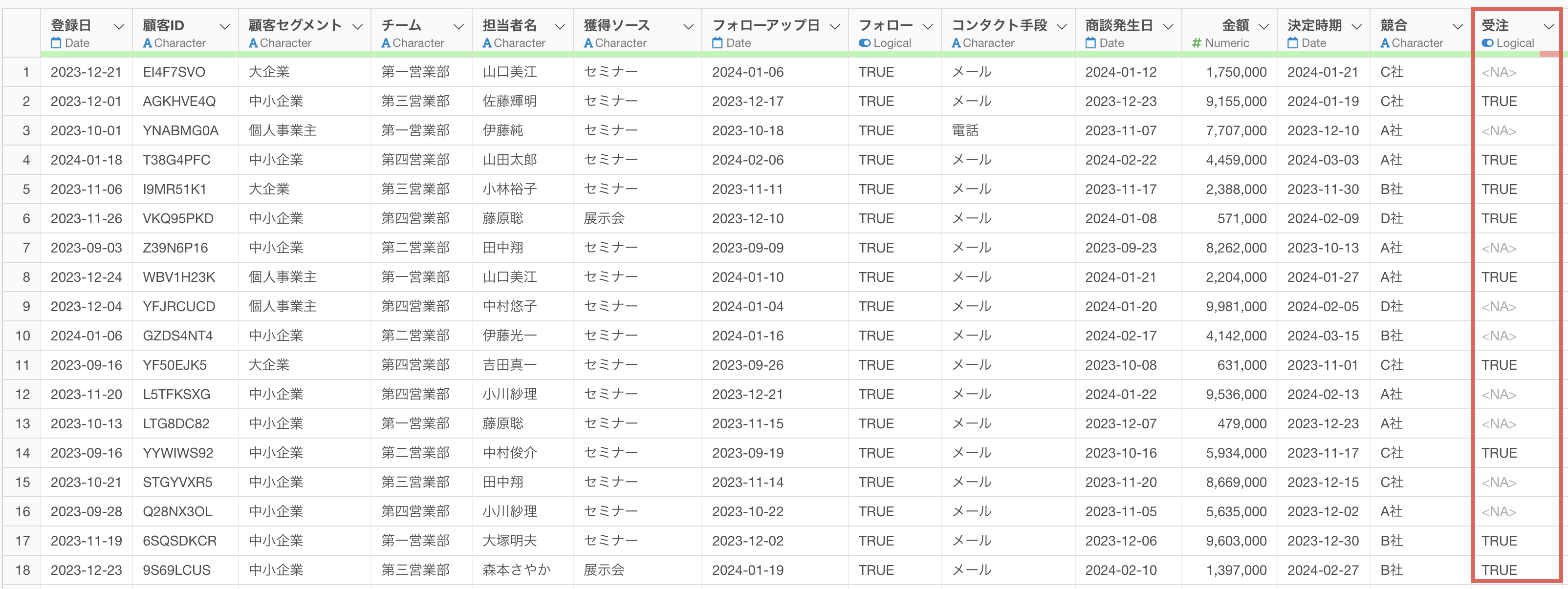Click the cell 伊藤光一
This screenshot has width=1568, height=589.
pyautogui.click(x=509, y=336)
